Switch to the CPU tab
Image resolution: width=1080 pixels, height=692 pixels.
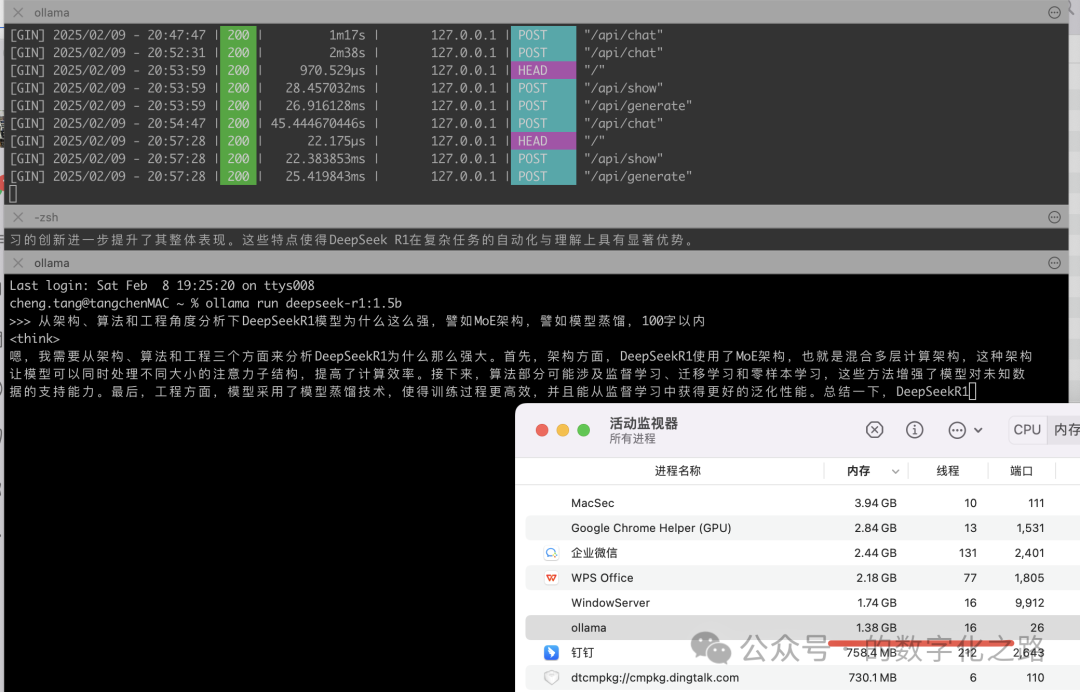coord(1027,430)
